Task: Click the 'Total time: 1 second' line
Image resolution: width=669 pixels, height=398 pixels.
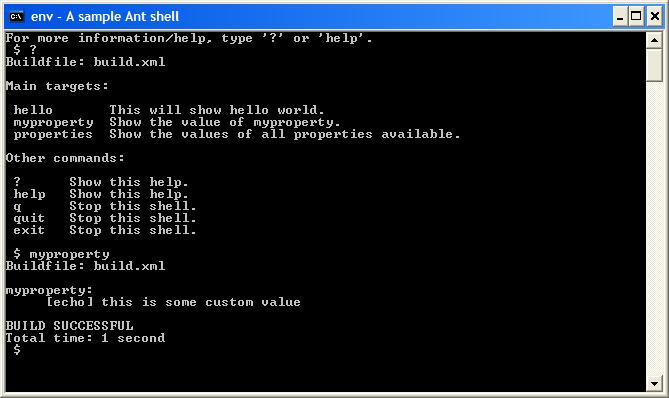Action: (x=85, y=338)
